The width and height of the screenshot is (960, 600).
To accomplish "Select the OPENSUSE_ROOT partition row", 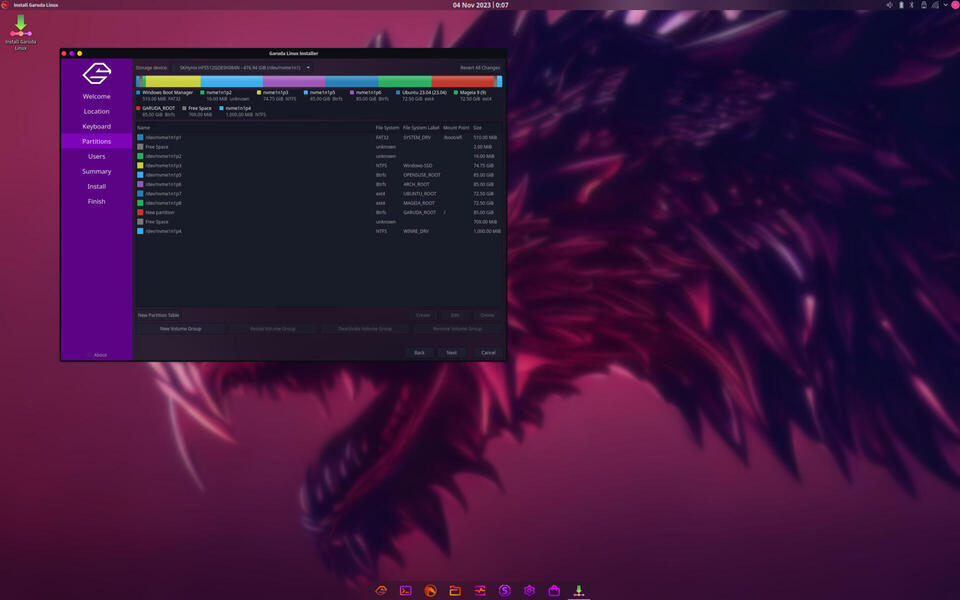I will pos(319,175).
